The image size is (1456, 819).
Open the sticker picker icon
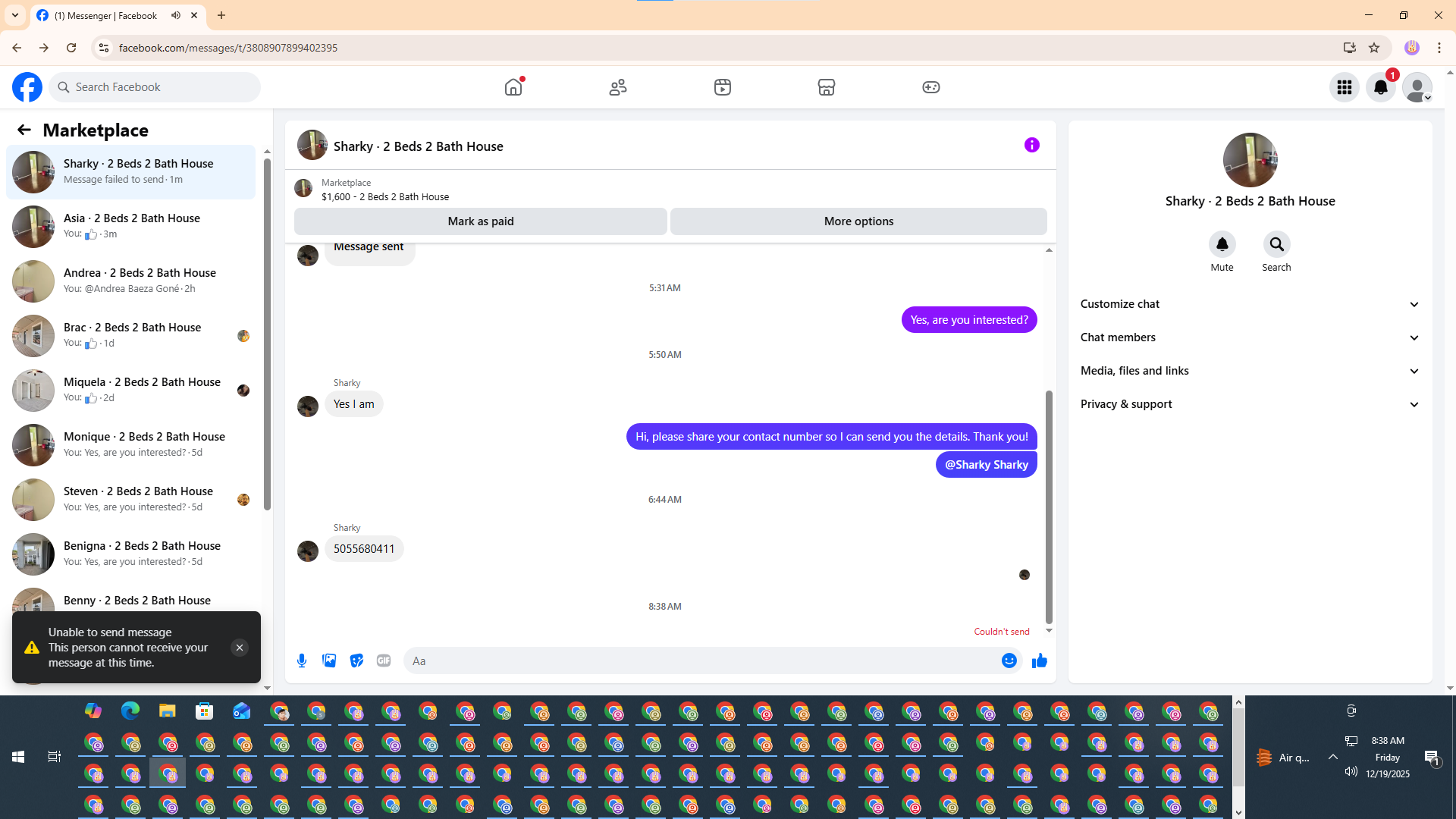coord(356,661)
